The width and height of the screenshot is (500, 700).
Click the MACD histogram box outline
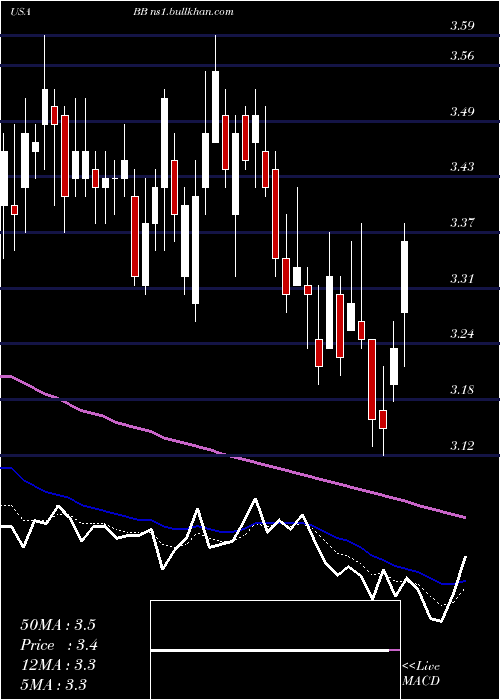tap(275, 650)
